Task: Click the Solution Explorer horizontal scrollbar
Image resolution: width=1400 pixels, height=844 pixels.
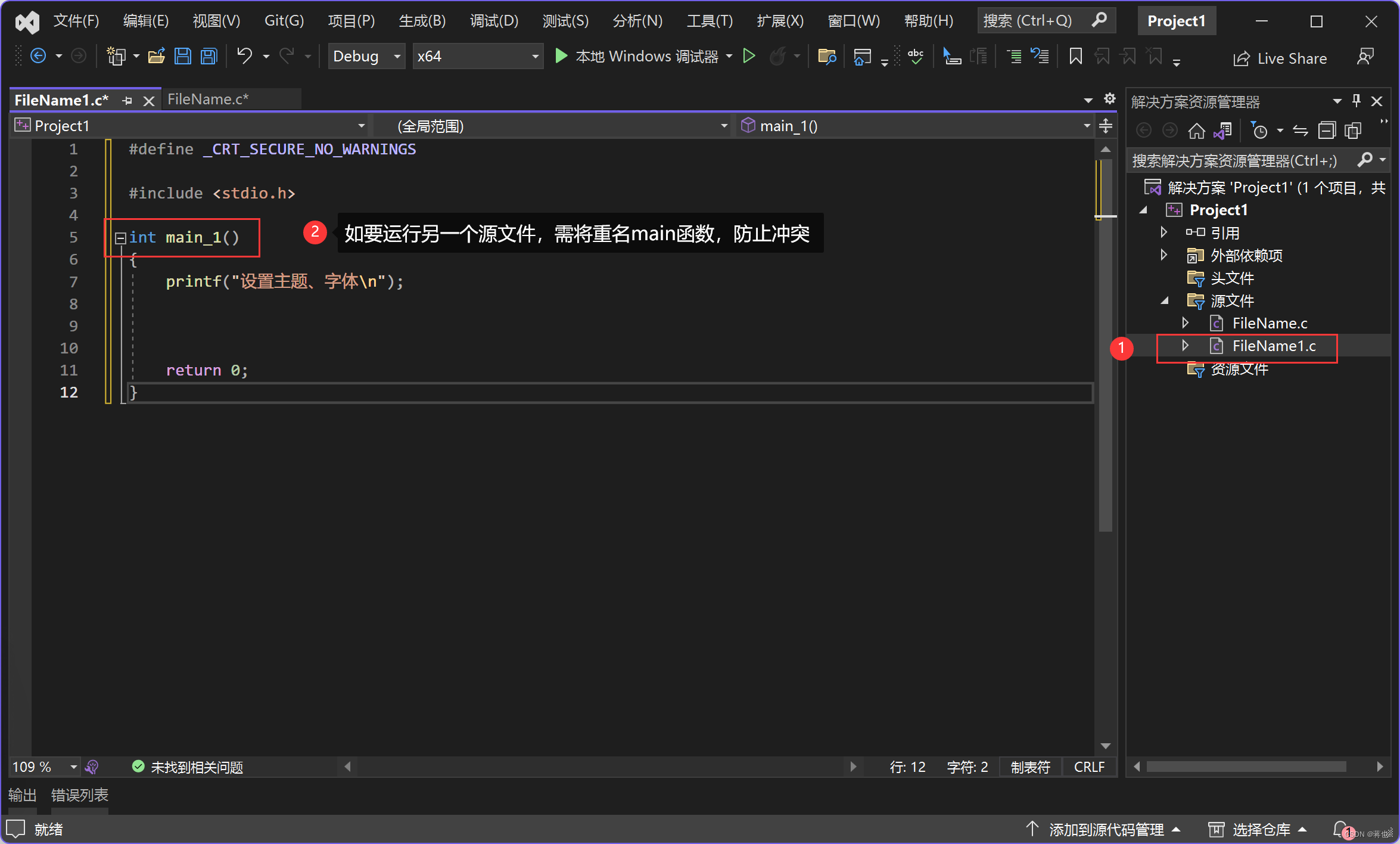Action: click(x=1246, y=767)
